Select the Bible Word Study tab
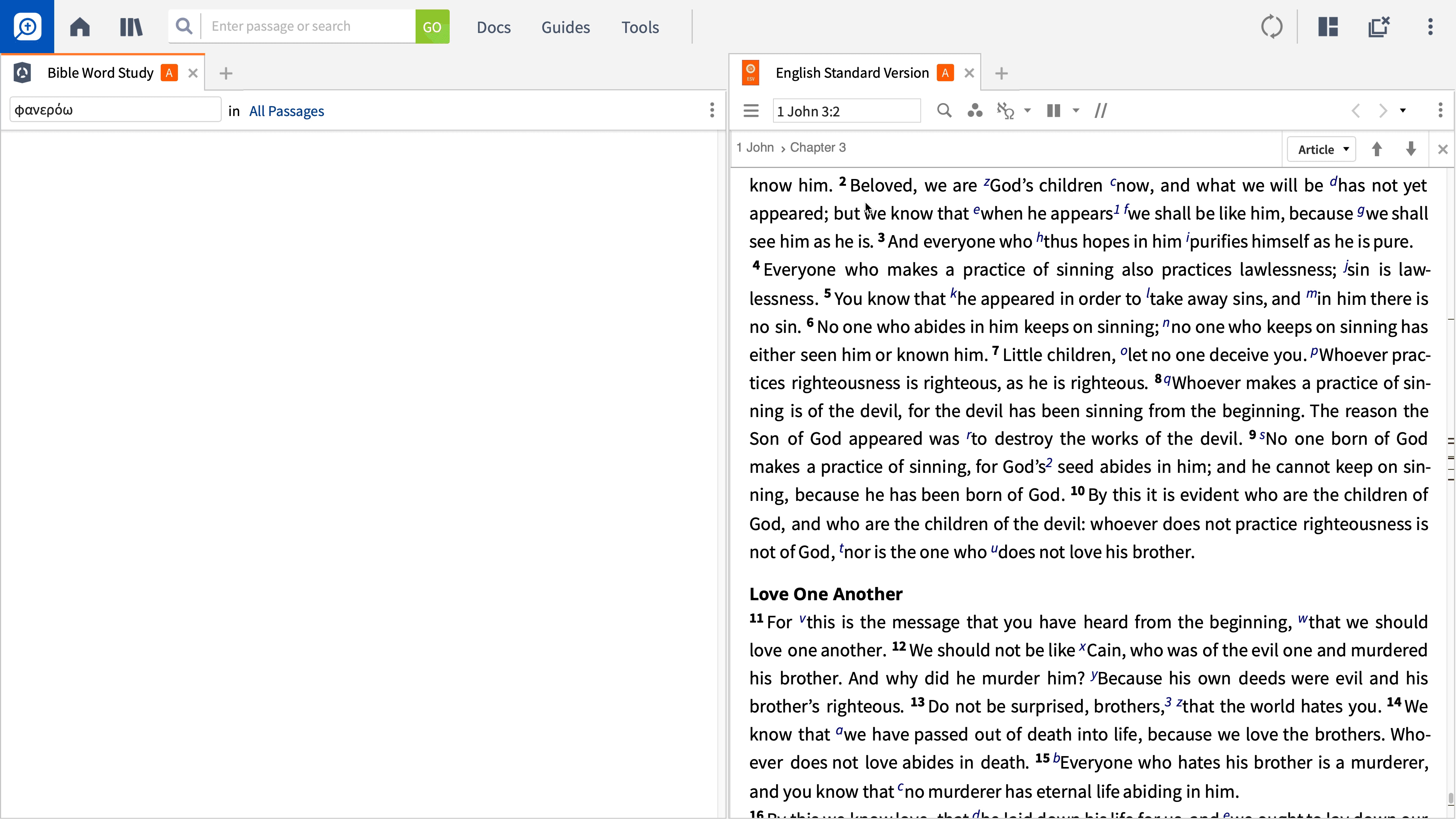 point(100,73)
